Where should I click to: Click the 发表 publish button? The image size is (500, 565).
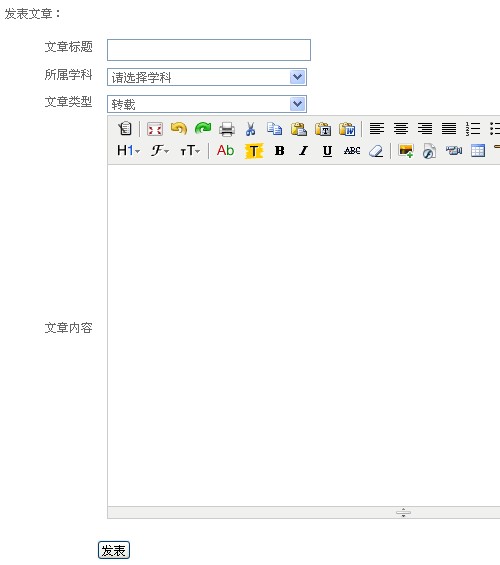114,550
